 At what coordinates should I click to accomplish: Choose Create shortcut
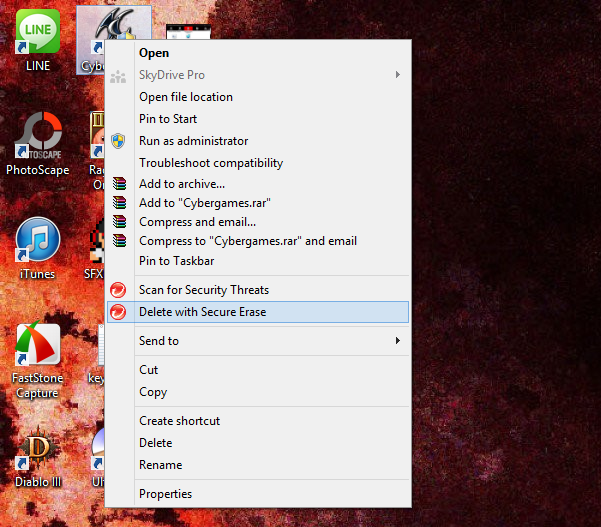[258, 421]
